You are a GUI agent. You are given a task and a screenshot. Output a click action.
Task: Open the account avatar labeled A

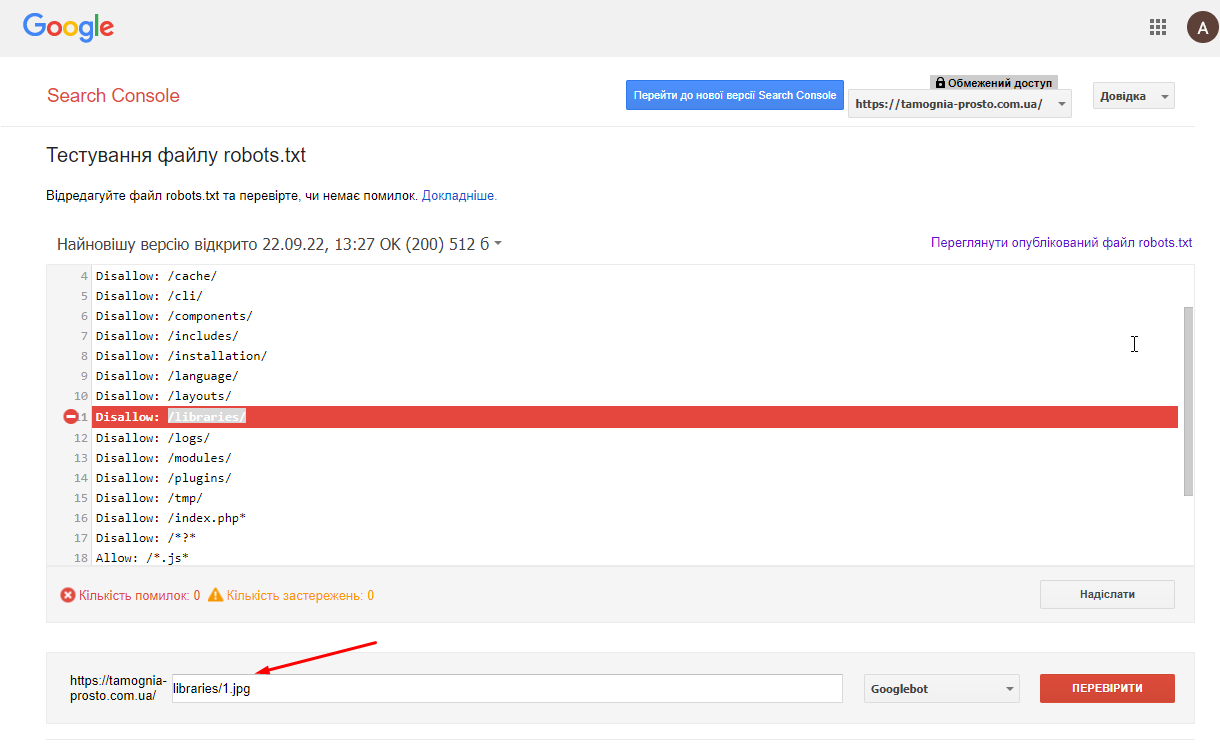tap(1202, 28)
